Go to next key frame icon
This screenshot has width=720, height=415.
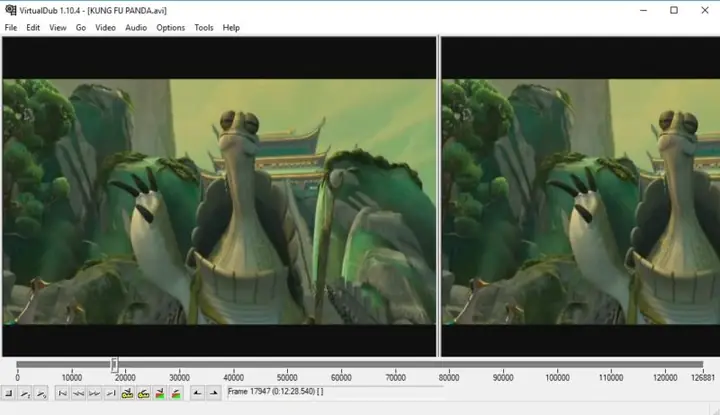pos(144,393)
